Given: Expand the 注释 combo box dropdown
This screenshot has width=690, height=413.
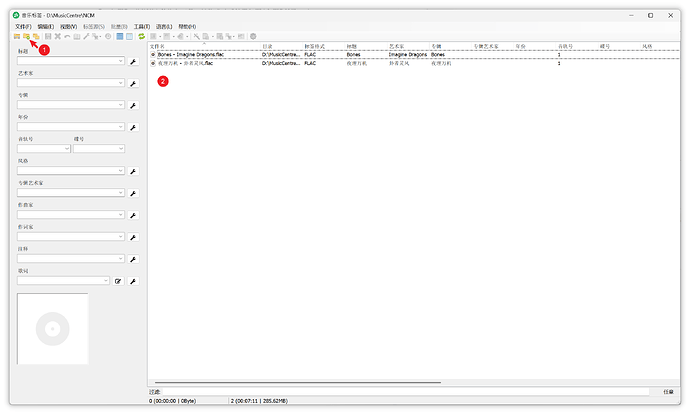Looking at the screenshot, I should coord(121,259).
